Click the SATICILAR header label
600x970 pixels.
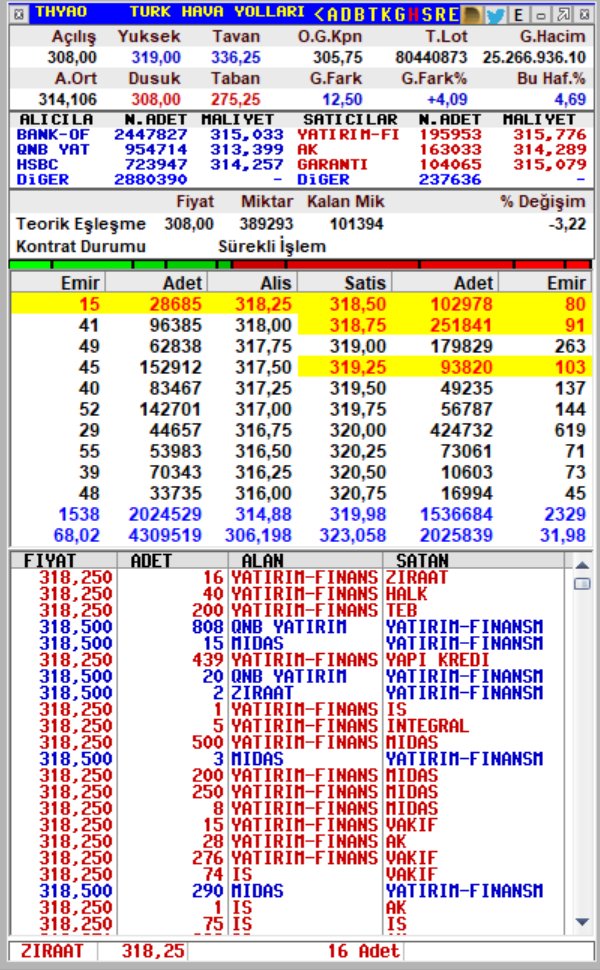(349, 119)
